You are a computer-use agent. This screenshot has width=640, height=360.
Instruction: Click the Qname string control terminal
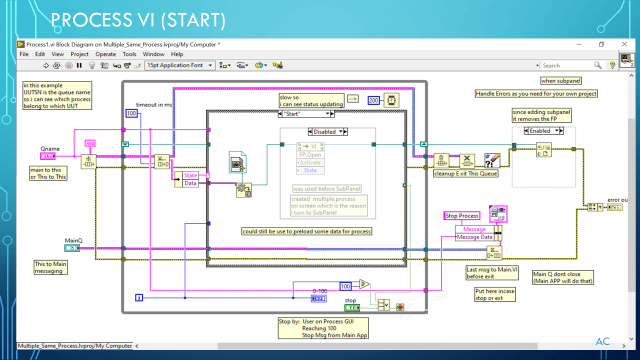click(x=48, y=156)
